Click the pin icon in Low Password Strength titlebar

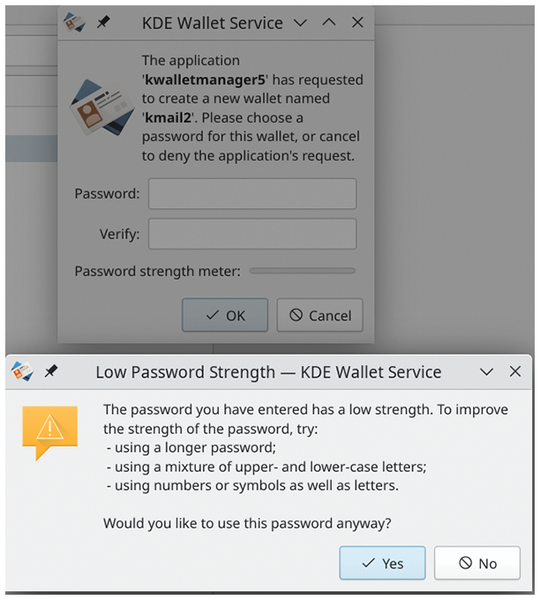[x=51, y=371]
